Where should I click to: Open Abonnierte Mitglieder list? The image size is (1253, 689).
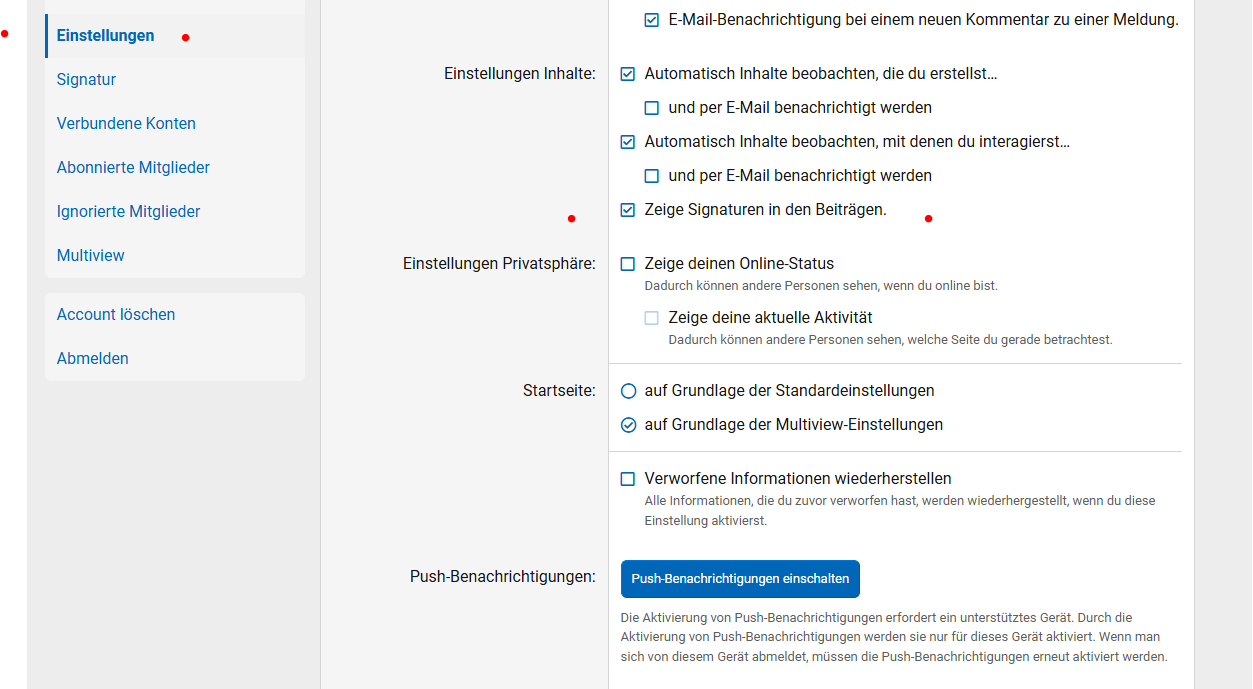(133, 168)
